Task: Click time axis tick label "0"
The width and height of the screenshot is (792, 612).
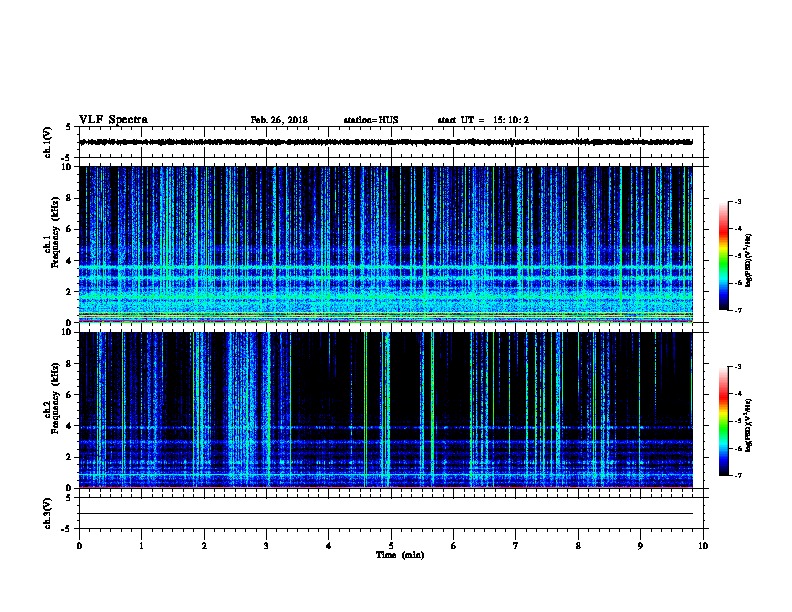Action: click(79, 546)
